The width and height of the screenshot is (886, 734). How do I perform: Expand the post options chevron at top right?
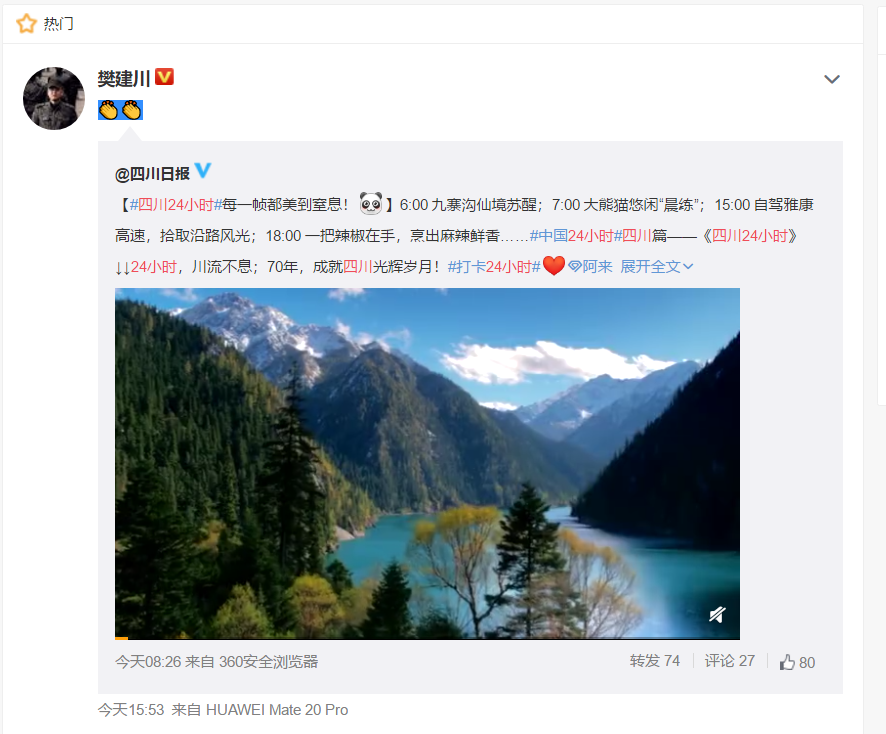[x=832, y=79]
